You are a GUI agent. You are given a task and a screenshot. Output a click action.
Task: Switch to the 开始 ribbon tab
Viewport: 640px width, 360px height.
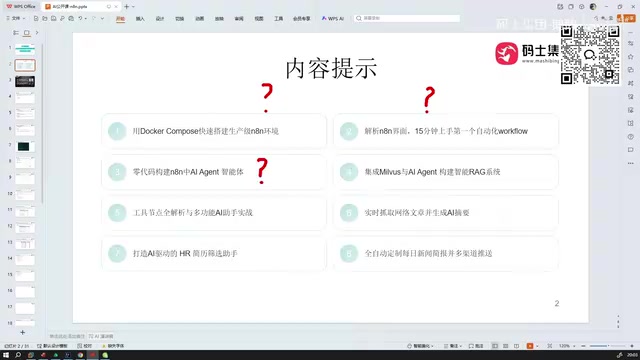(120, 19)
